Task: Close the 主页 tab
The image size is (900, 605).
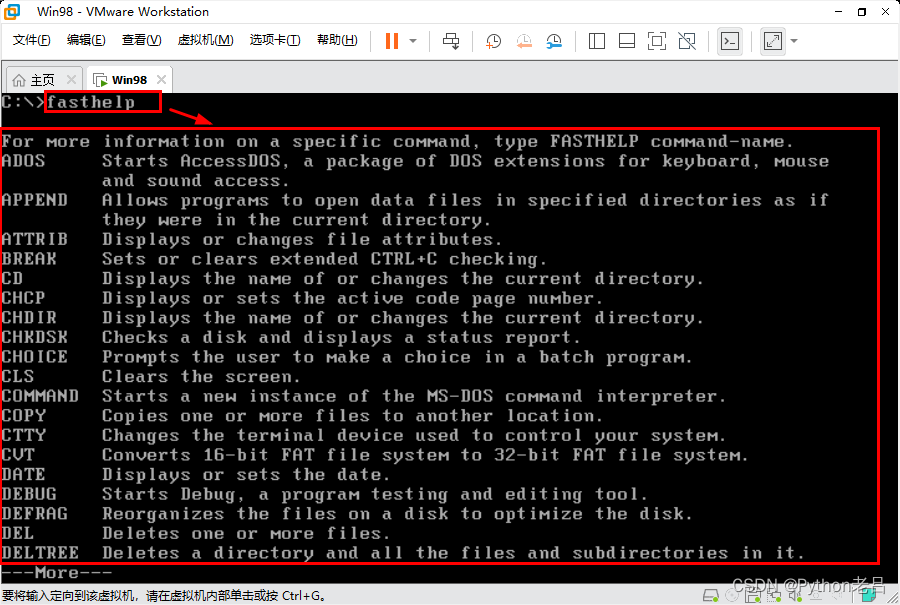Action: pos(71,79)
